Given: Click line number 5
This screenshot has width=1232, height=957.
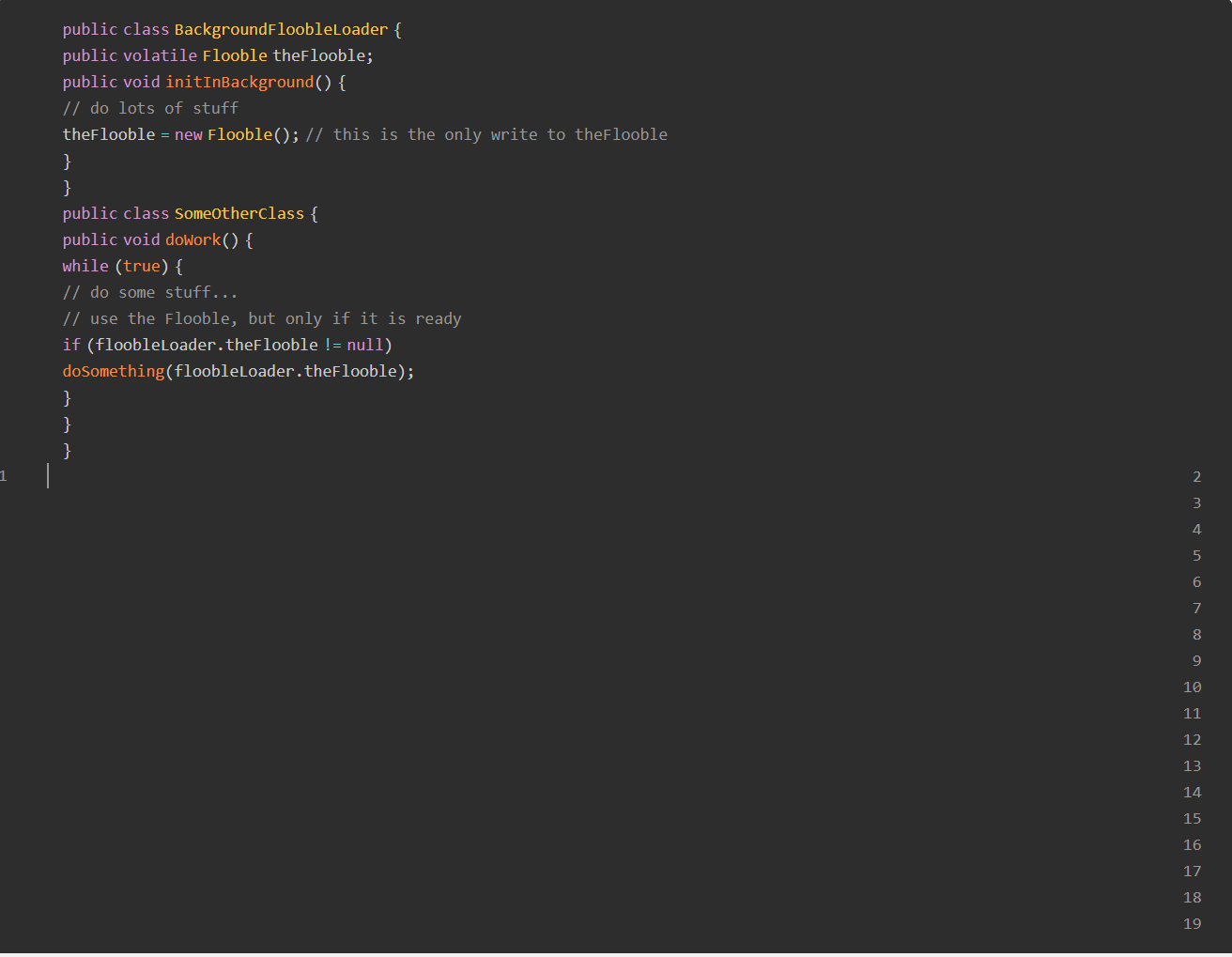Looking at the screenshot, I should (1197, 555).
